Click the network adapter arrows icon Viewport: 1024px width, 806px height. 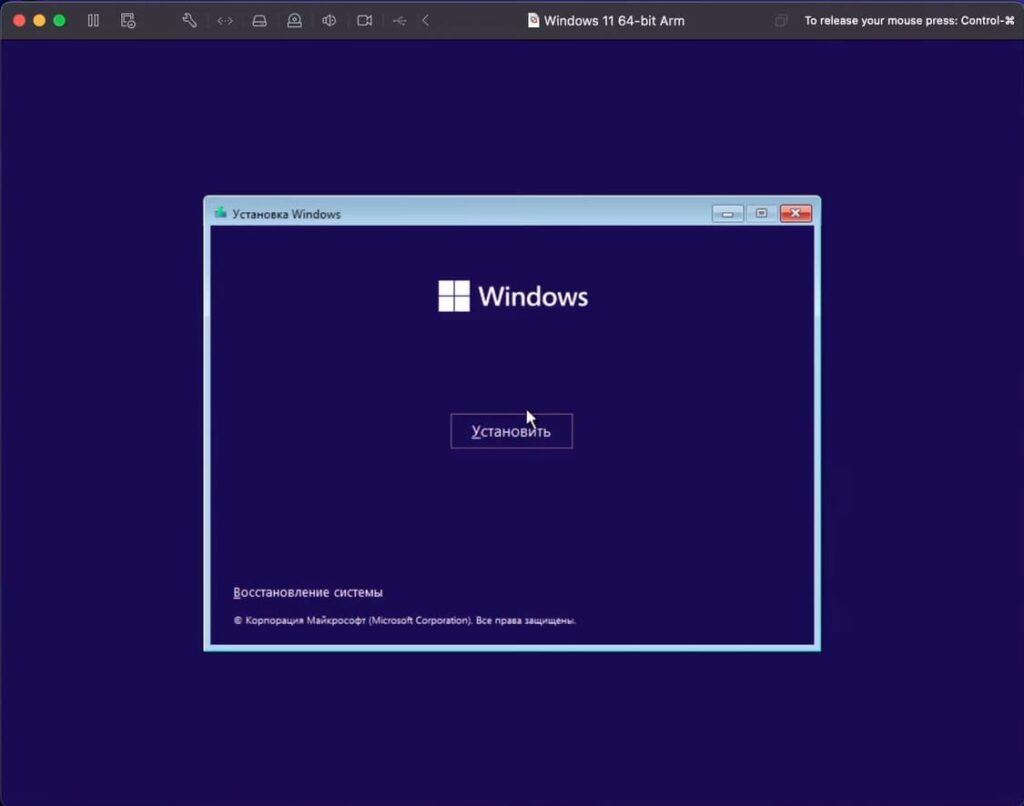point(225,20)
